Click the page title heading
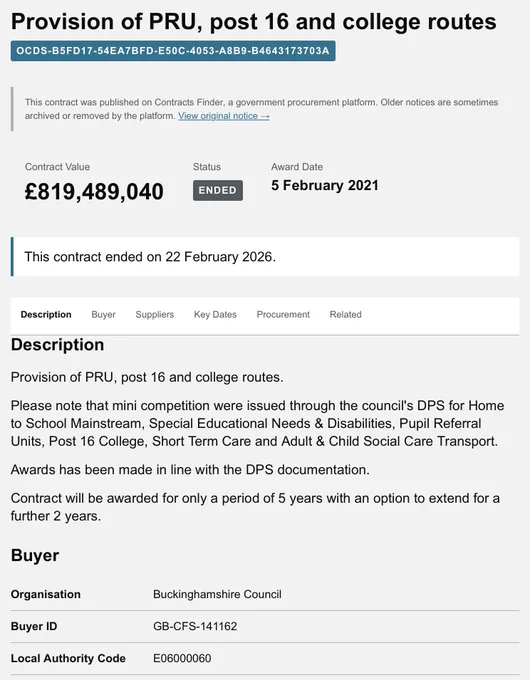 (254, 22)
